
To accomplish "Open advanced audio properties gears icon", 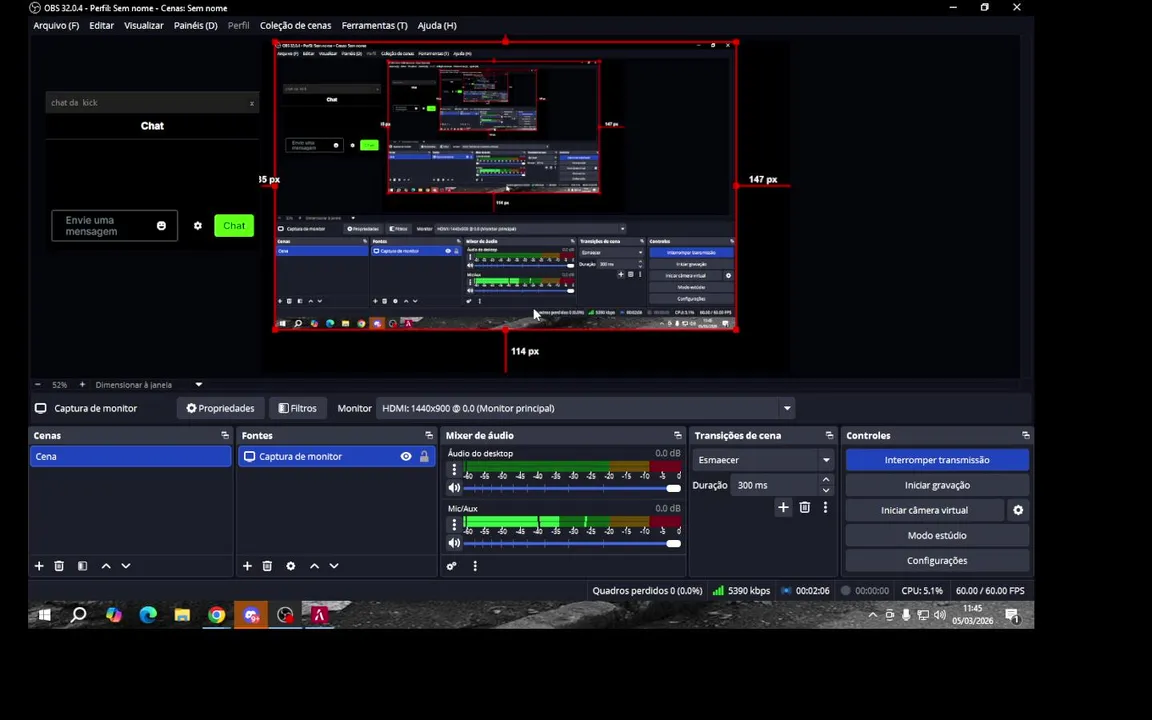I will [x=451, y=566].
